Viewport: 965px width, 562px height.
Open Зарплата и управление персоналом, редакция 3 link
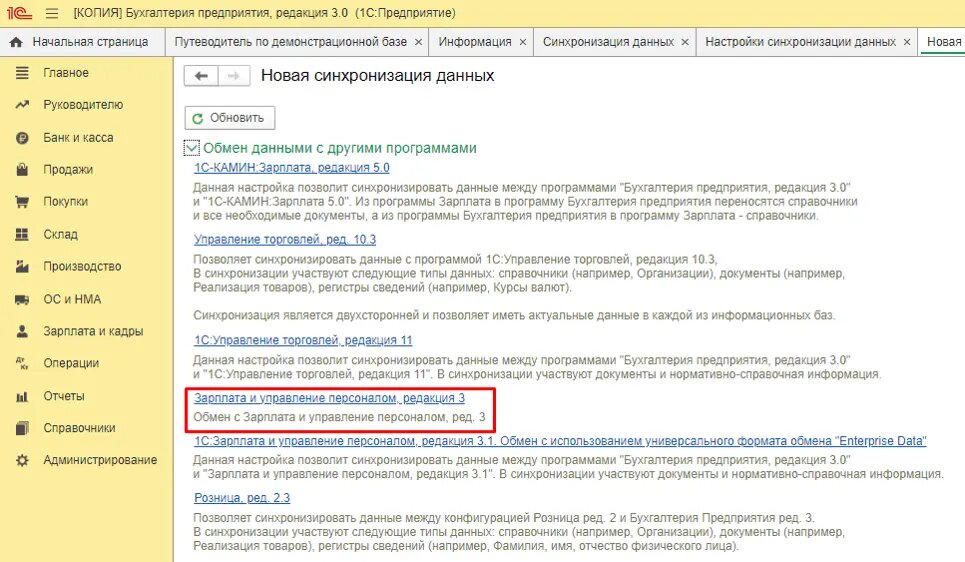[x=329, y=398]
